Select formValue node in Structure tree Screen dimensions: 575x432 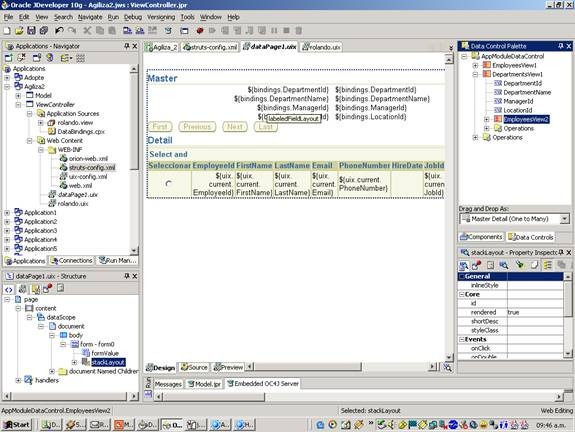105,353
